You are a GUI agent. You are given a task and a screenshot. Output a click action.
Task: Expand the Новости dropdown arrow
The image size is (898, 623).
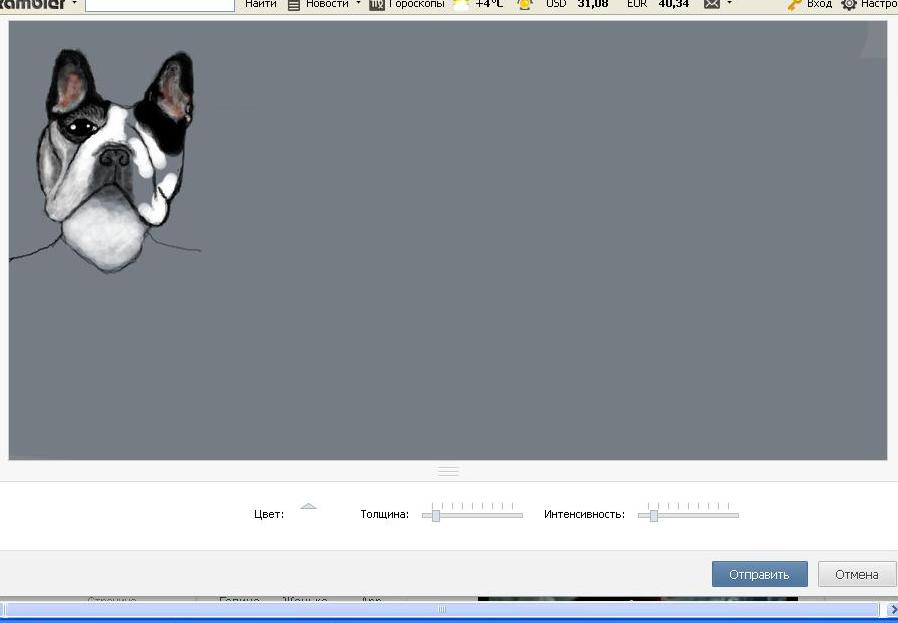coord(359,3)
